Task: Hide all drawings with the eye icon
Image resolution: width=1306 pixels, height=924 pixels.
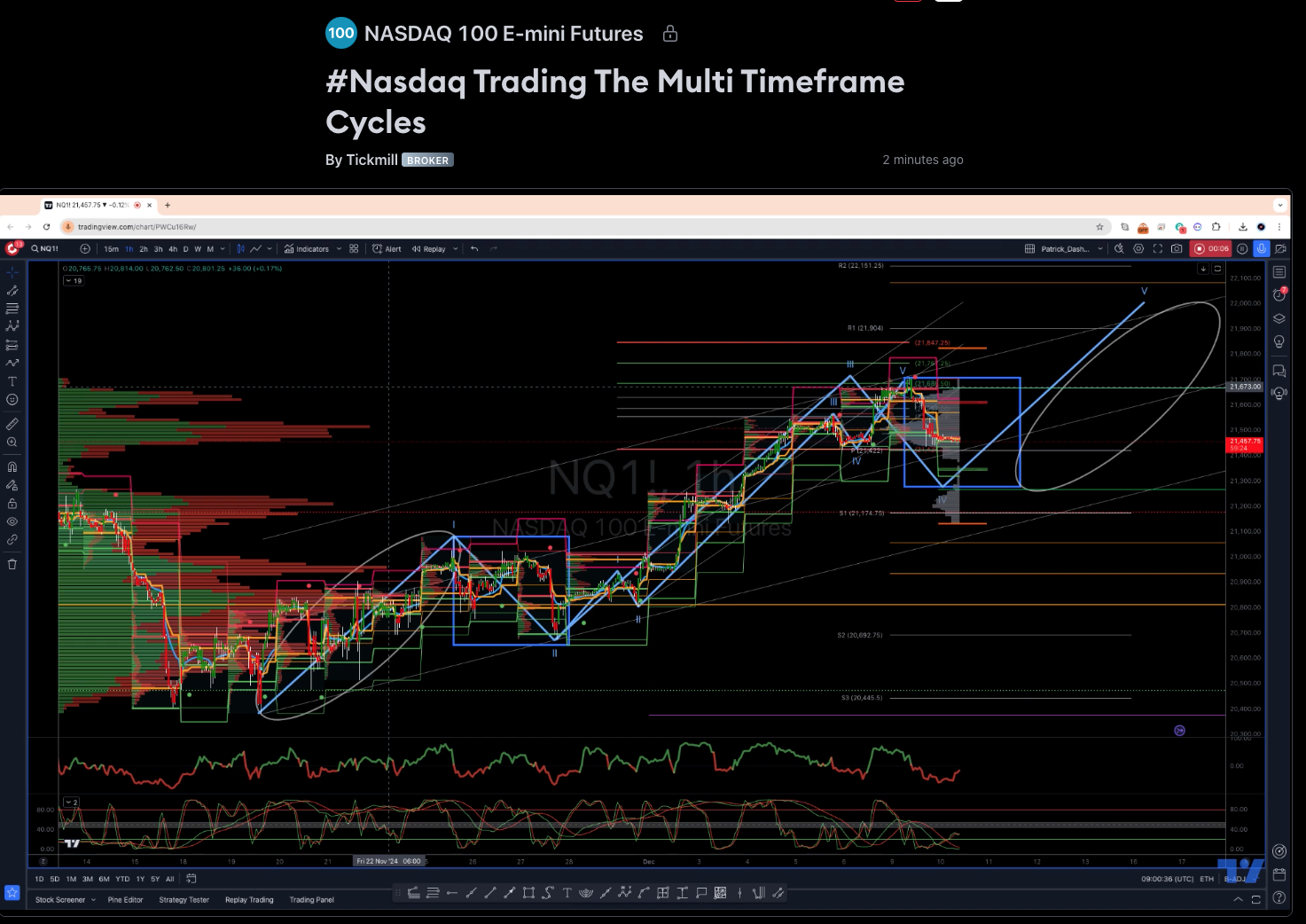Action: pyautogui.click(x=12, y=521)
